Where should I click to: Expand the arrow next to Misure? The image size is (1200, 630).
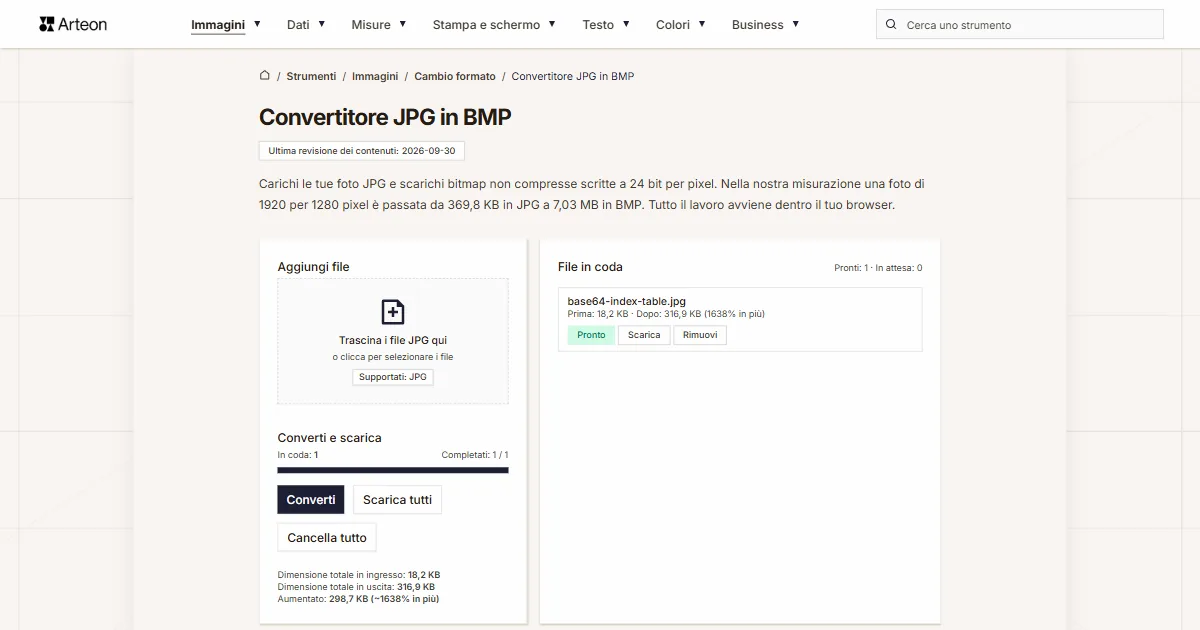click(402, 23)
